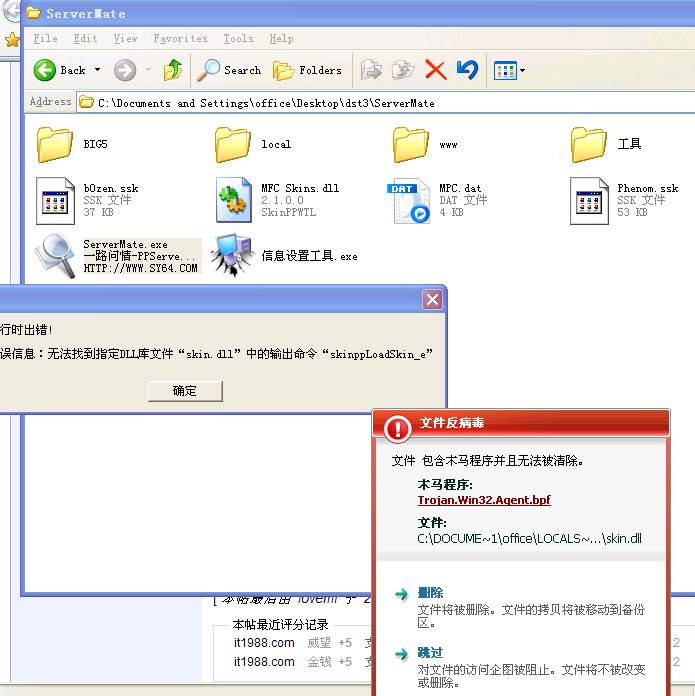The width and height of the screenshot is (695, 696).
Task: Click the blue Undo toolbar icon
Action: [467, 70]
